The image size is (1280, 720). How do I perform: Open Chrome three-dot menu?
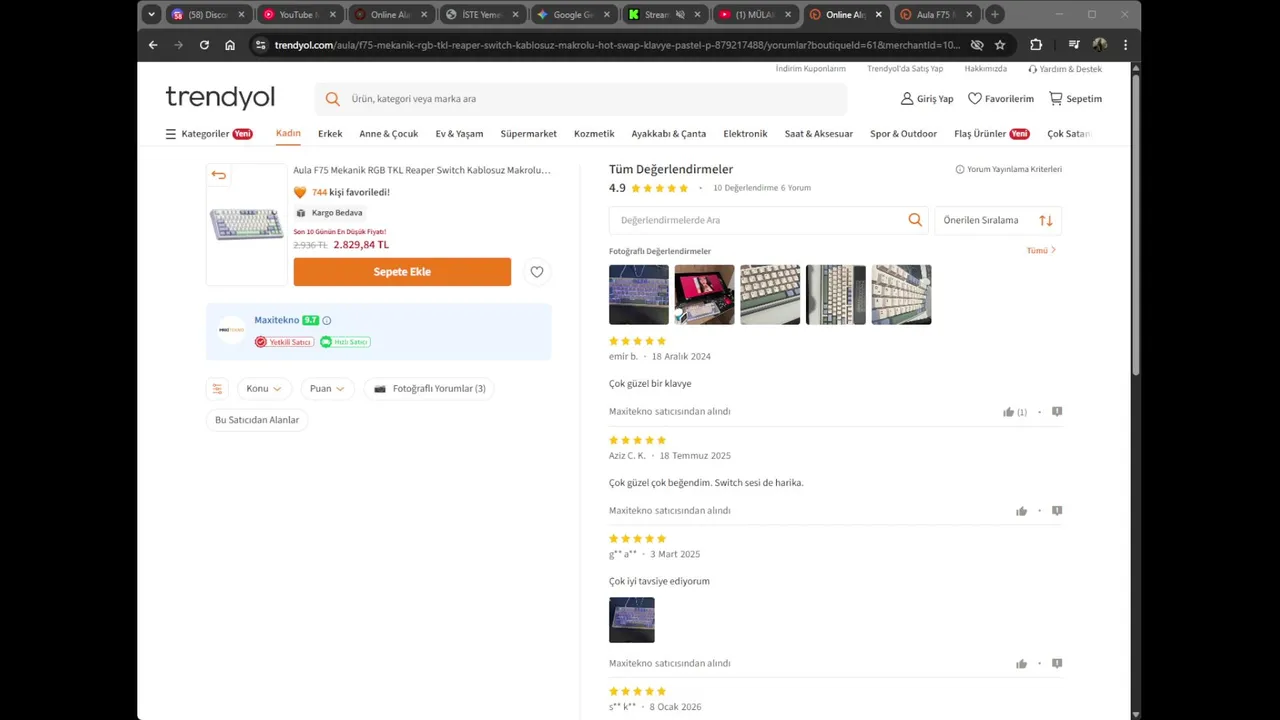(1126, 45)
